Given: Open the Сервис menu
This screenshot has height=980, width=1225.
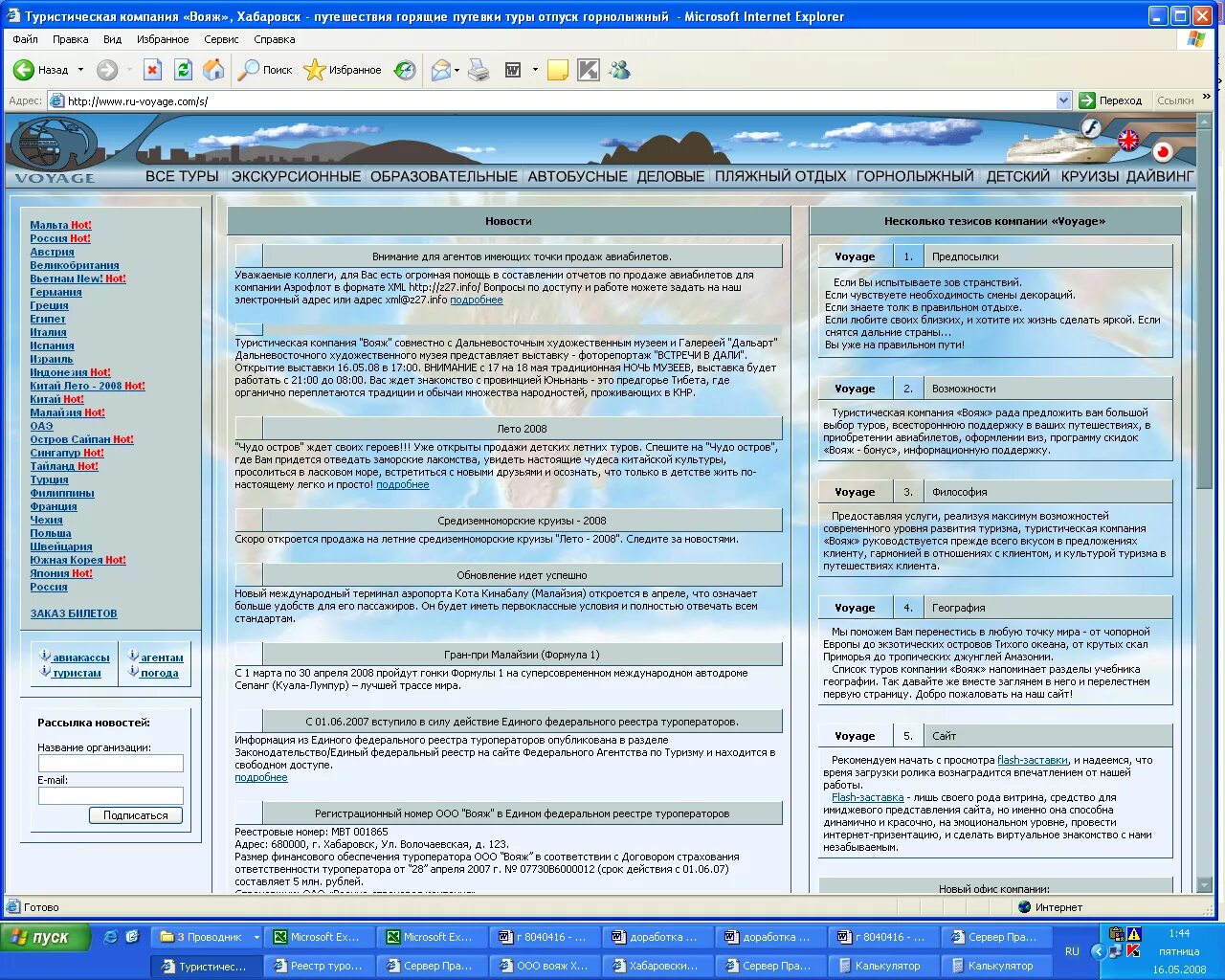Looking at the screenshot, I should [221, 39].
